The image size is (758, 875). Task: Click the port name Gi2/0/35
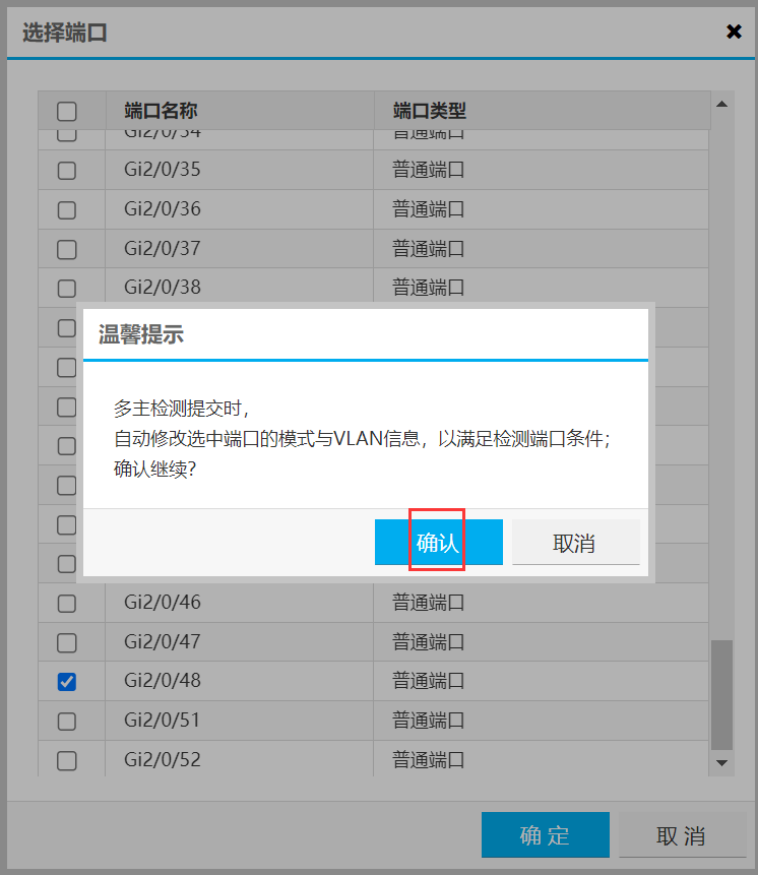tap(162, 170)
